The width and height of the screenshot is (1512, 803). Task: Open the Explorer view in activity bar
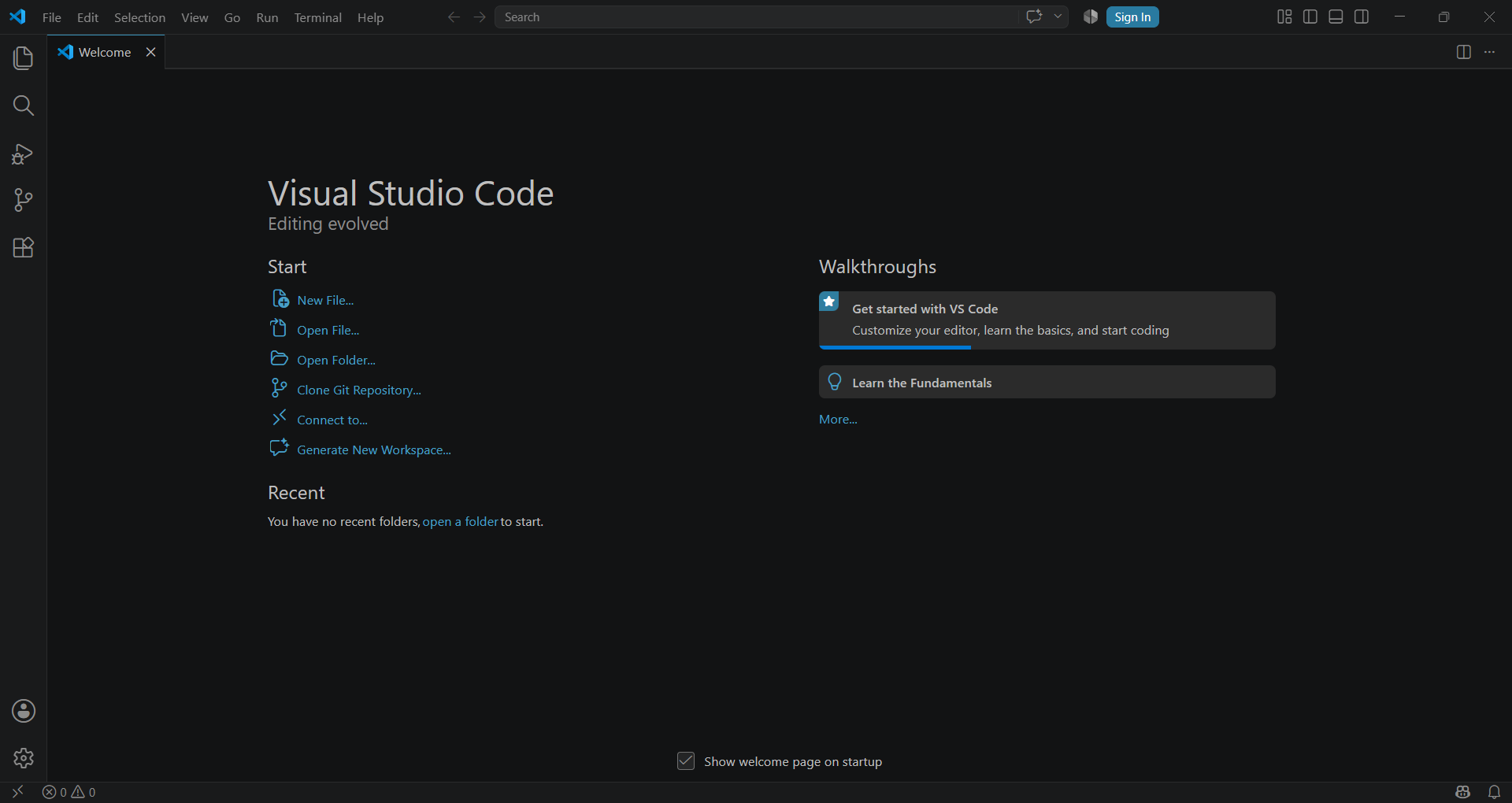point(24,57)
